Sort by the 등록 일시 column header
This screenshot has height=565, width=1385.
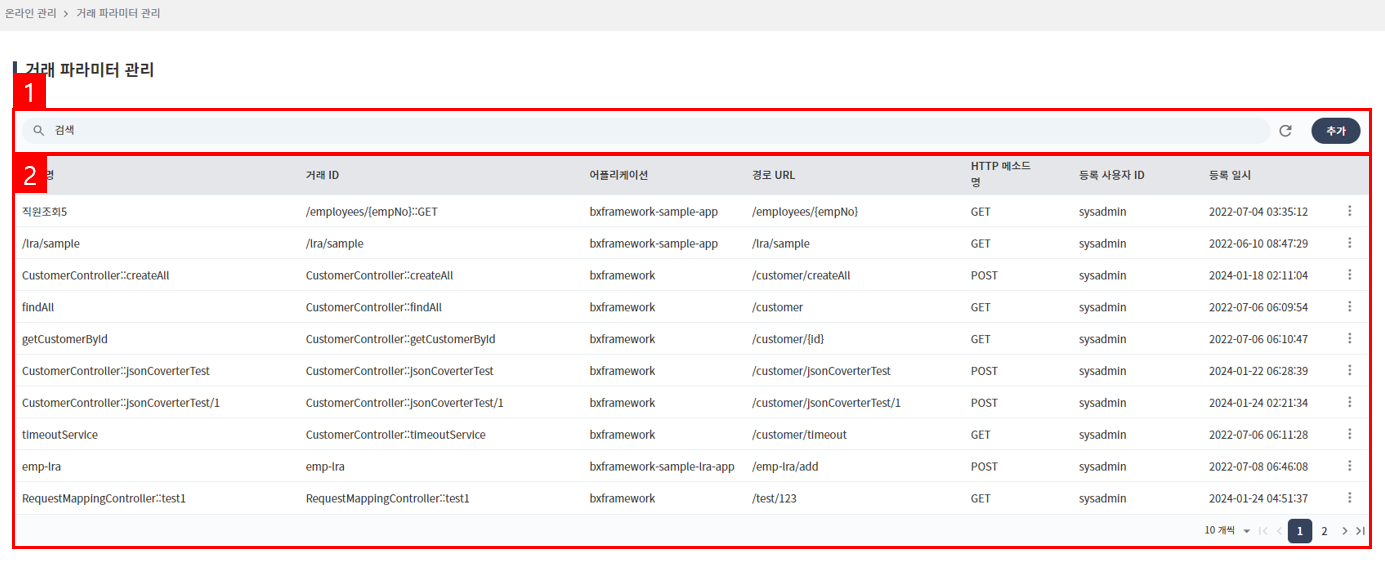pos(1229,175)
